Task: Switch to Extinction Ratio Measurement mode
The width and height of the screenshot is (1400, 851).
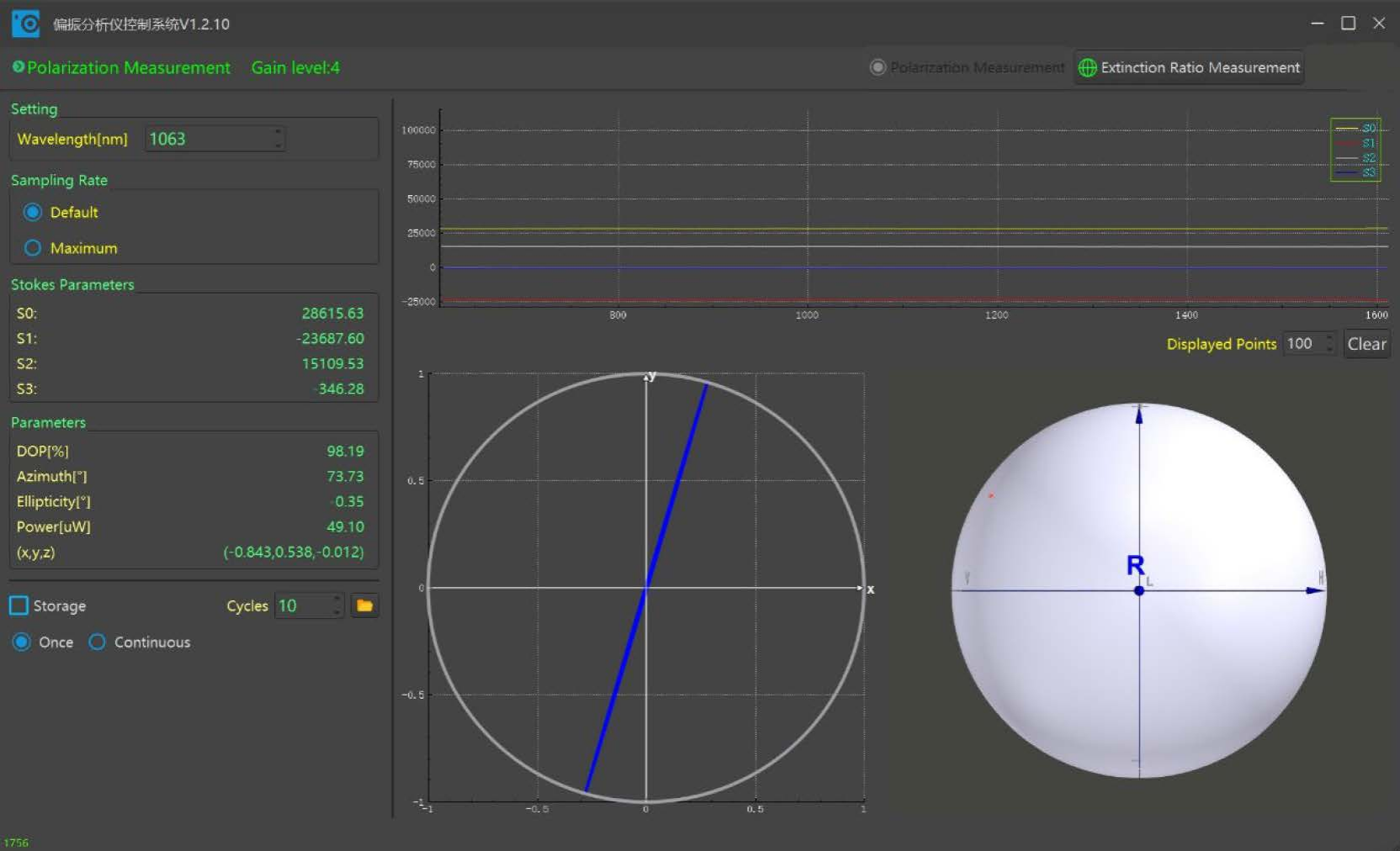Action: (1190, 67)
